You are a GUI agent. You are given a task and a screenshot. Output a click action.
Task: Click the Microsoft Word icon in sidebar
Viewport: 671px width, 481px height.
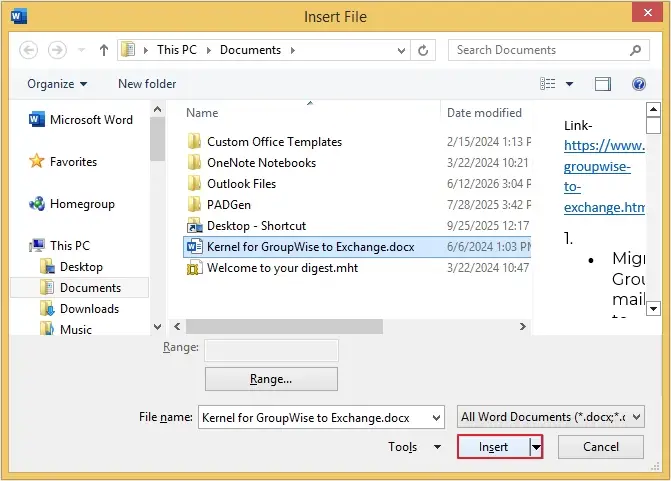(x=37, y=119)
